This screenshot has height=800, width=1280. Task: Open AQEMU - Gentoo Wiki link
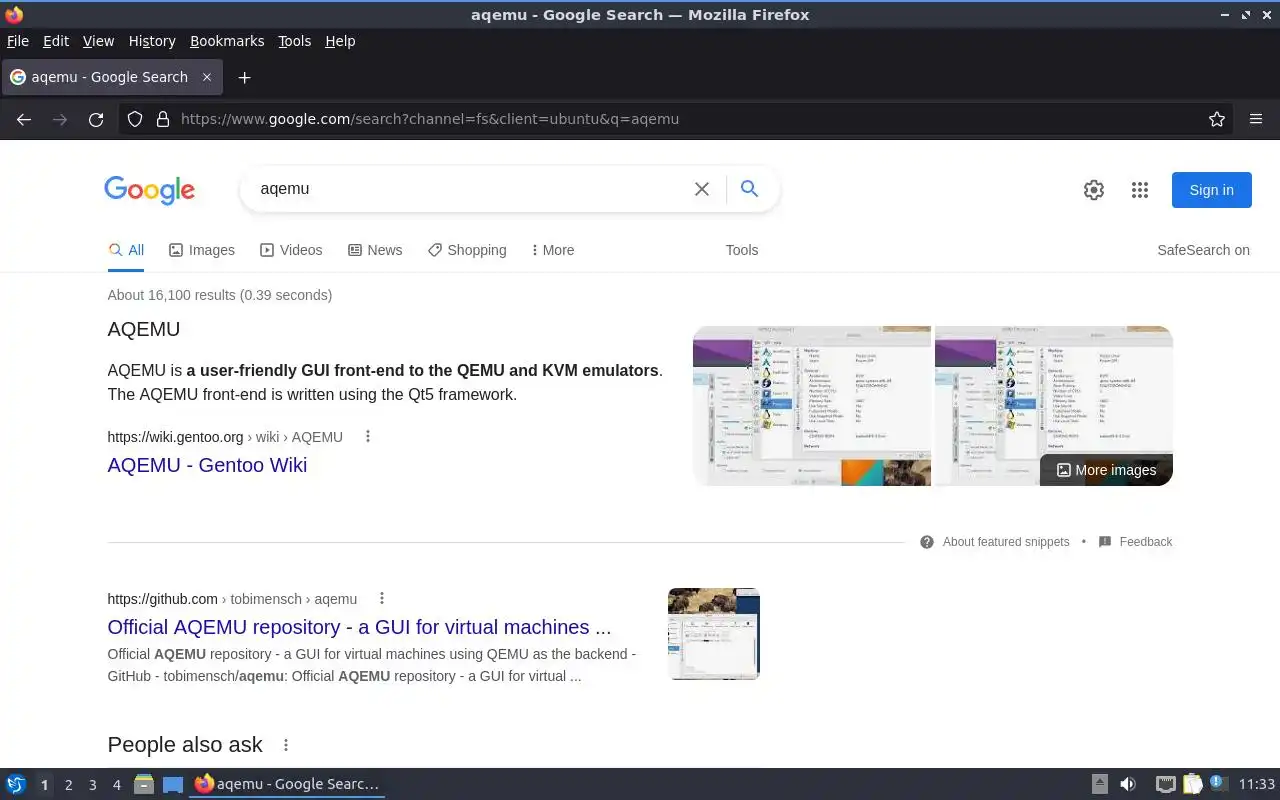(x=207, y=465)
